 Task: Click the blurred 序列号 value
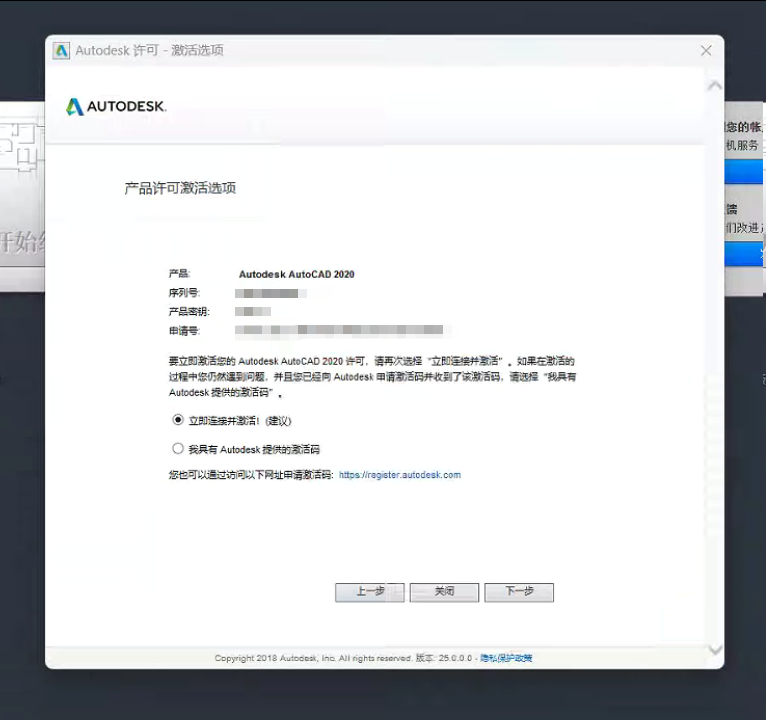(x=271, y=293)
